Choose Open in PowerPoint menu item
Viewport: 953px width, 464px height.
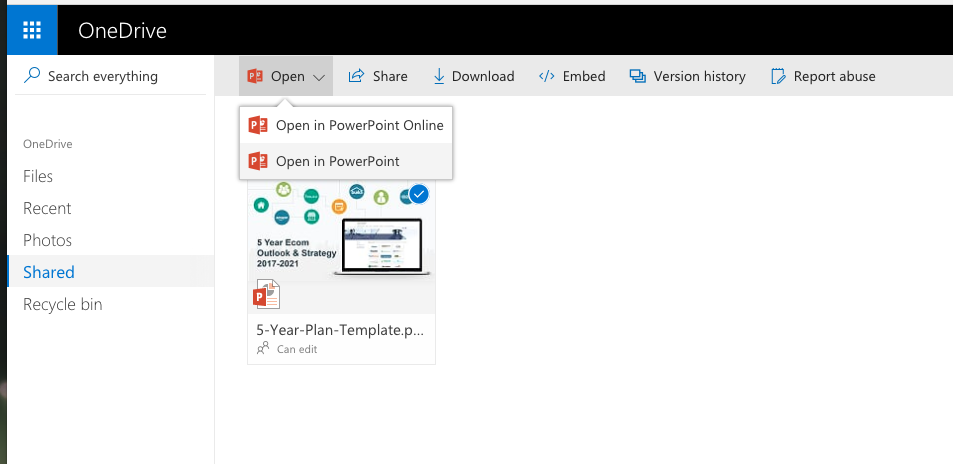coord(346,161)
